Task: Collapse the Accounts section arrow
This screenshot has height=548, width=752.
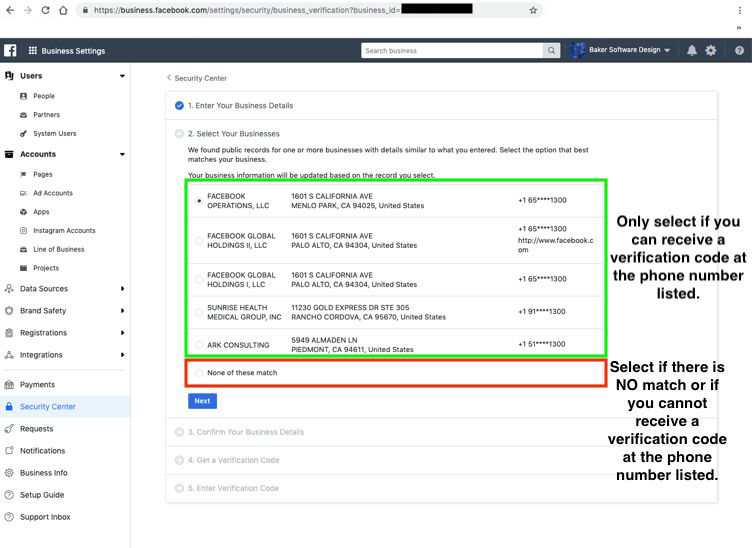Action: coord(122,154)
